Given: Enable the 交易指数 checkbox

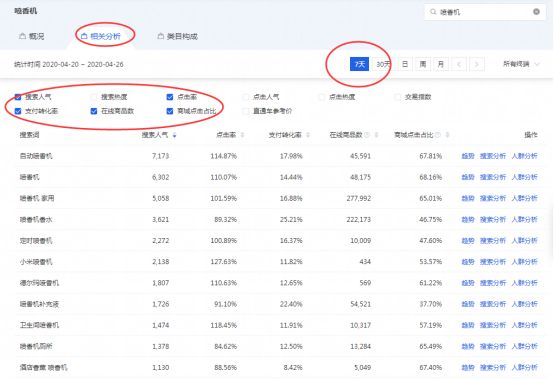Looking at the screenshot, I should pos(397,97).
